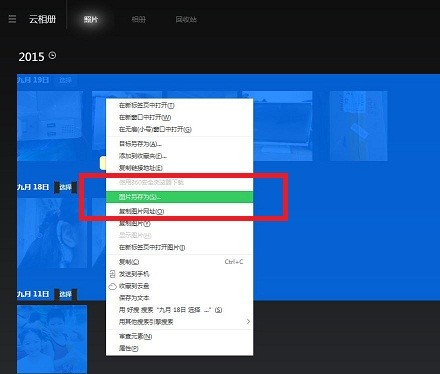Switch to the 照片 tab
This screenshot has height=374, width=440.
[x=91, y=19]
